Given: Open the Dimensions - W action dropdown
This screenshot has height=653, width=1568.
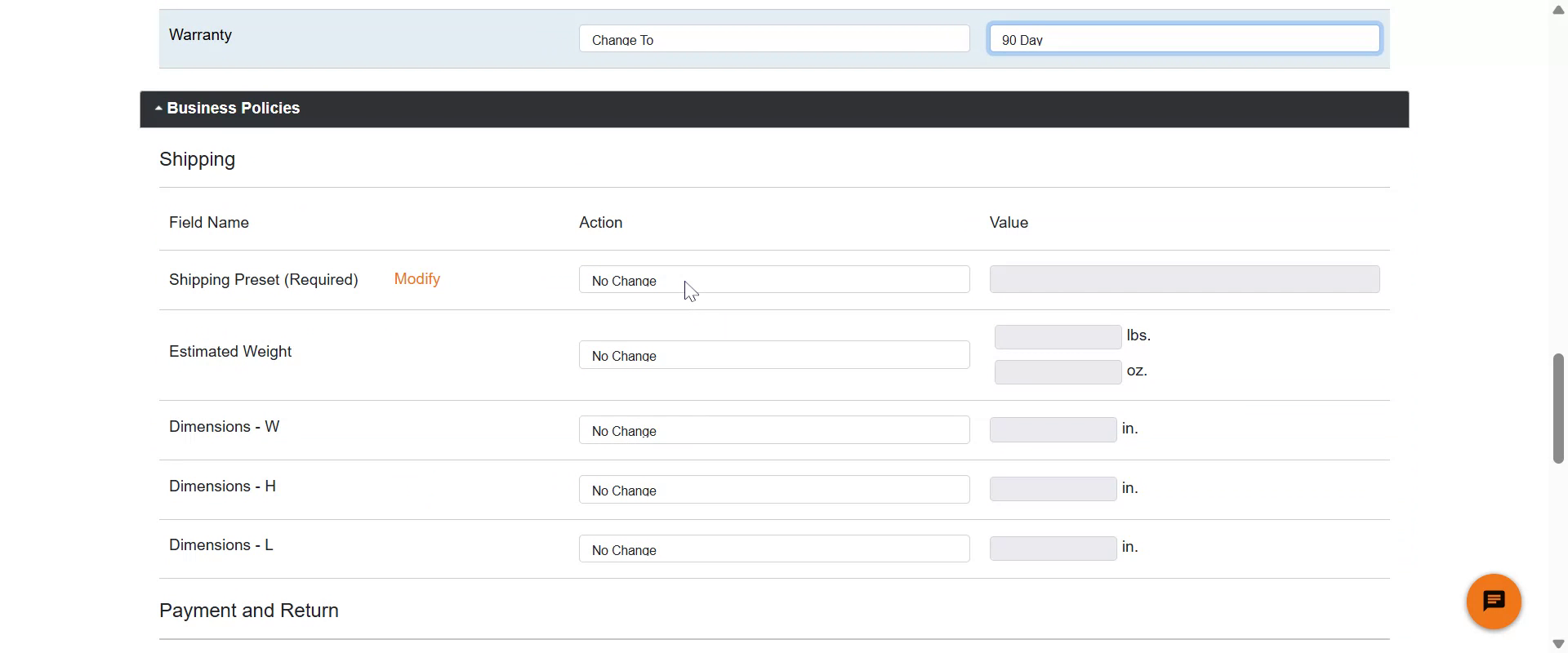Looking at the screenshot, I should [x=773, y=430].
